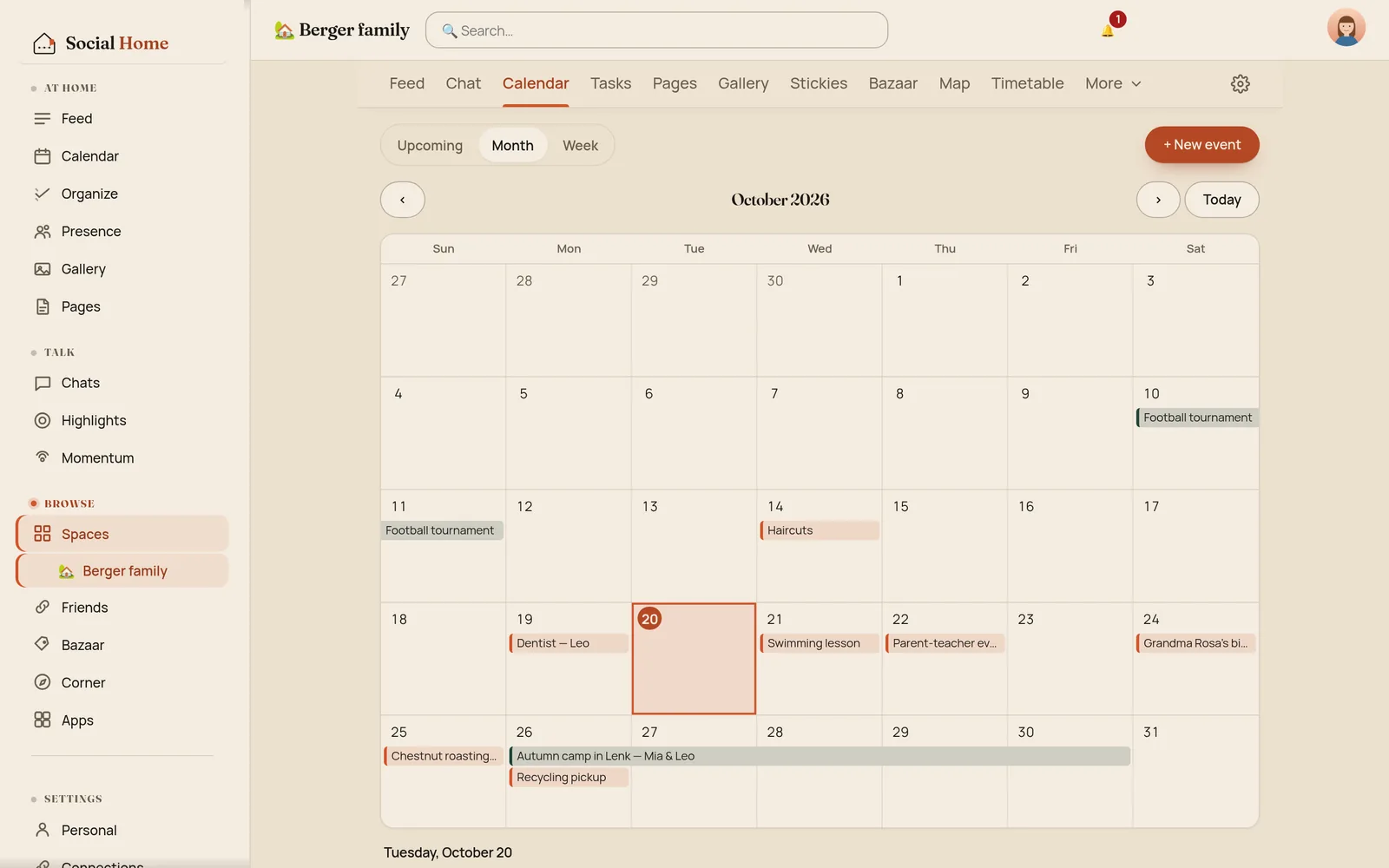Viewport: 1389px width, 868px height.
Task: Open Gallery in the sidebar
Action: (122, 269)
